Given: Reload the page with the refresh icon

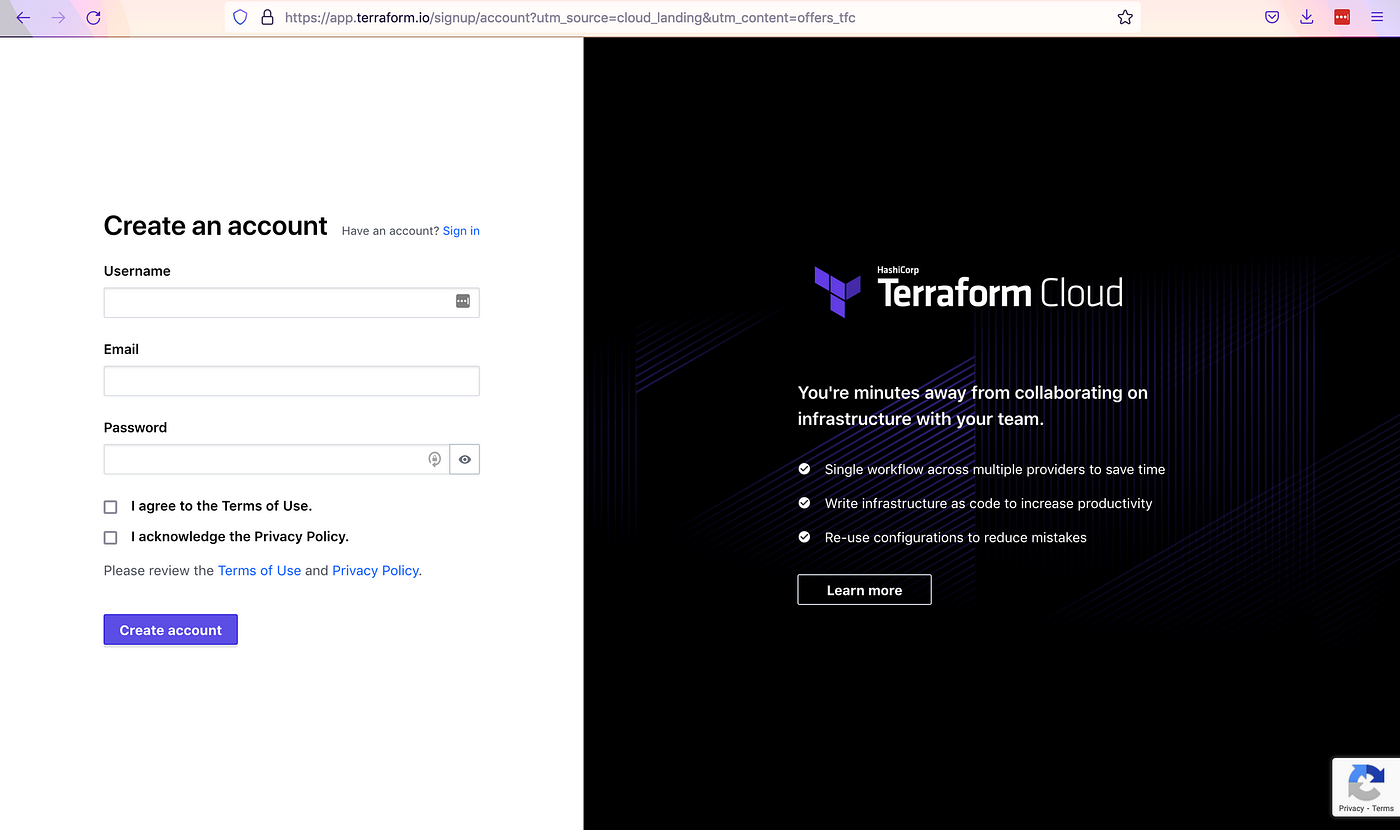Looking at the screenshot, I should (93, 17).
